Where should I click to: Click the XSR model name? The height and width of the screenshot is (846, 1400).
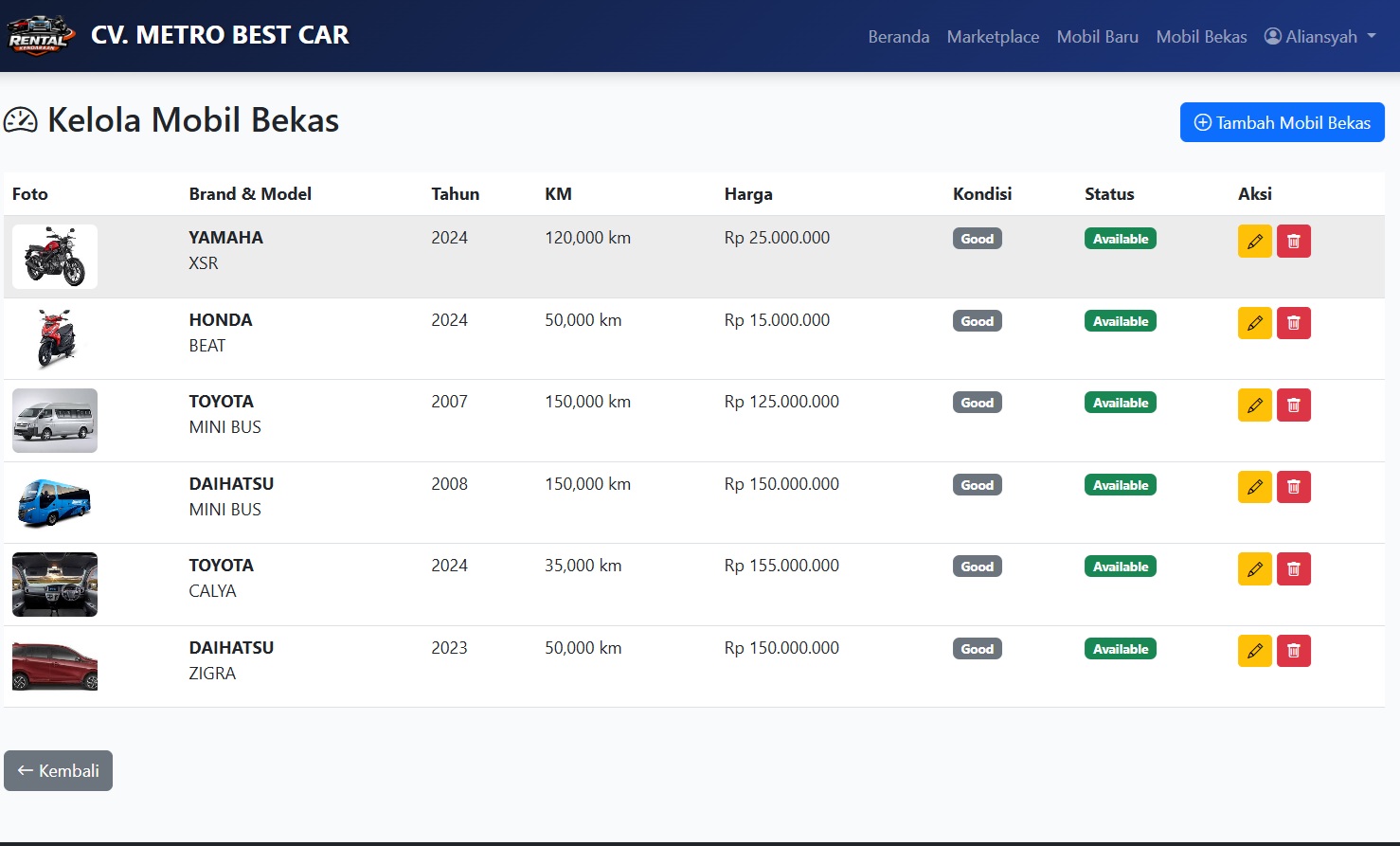tap(204, 263)
